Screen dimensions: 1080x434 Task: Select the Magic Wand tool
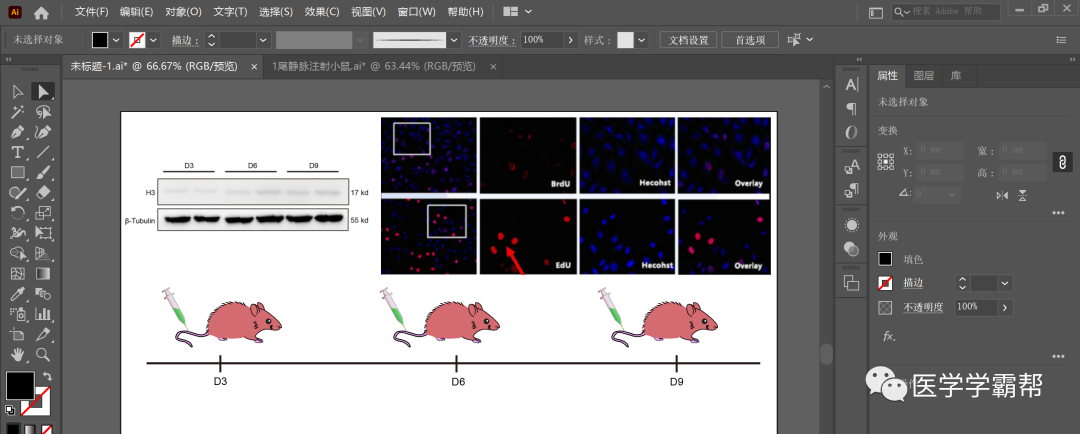[17, 112]
